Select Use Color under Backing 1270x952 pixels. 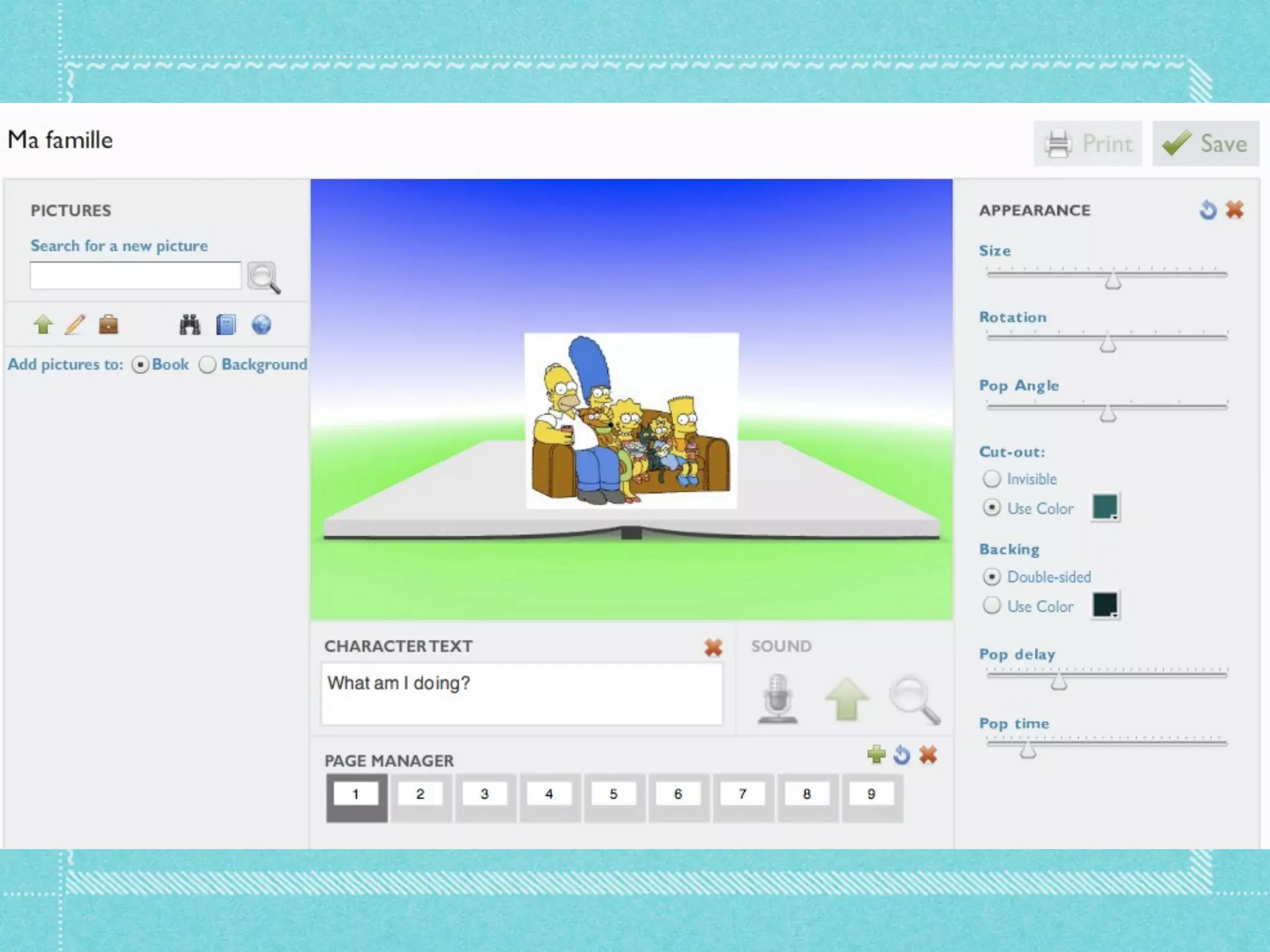click(992, 606)
